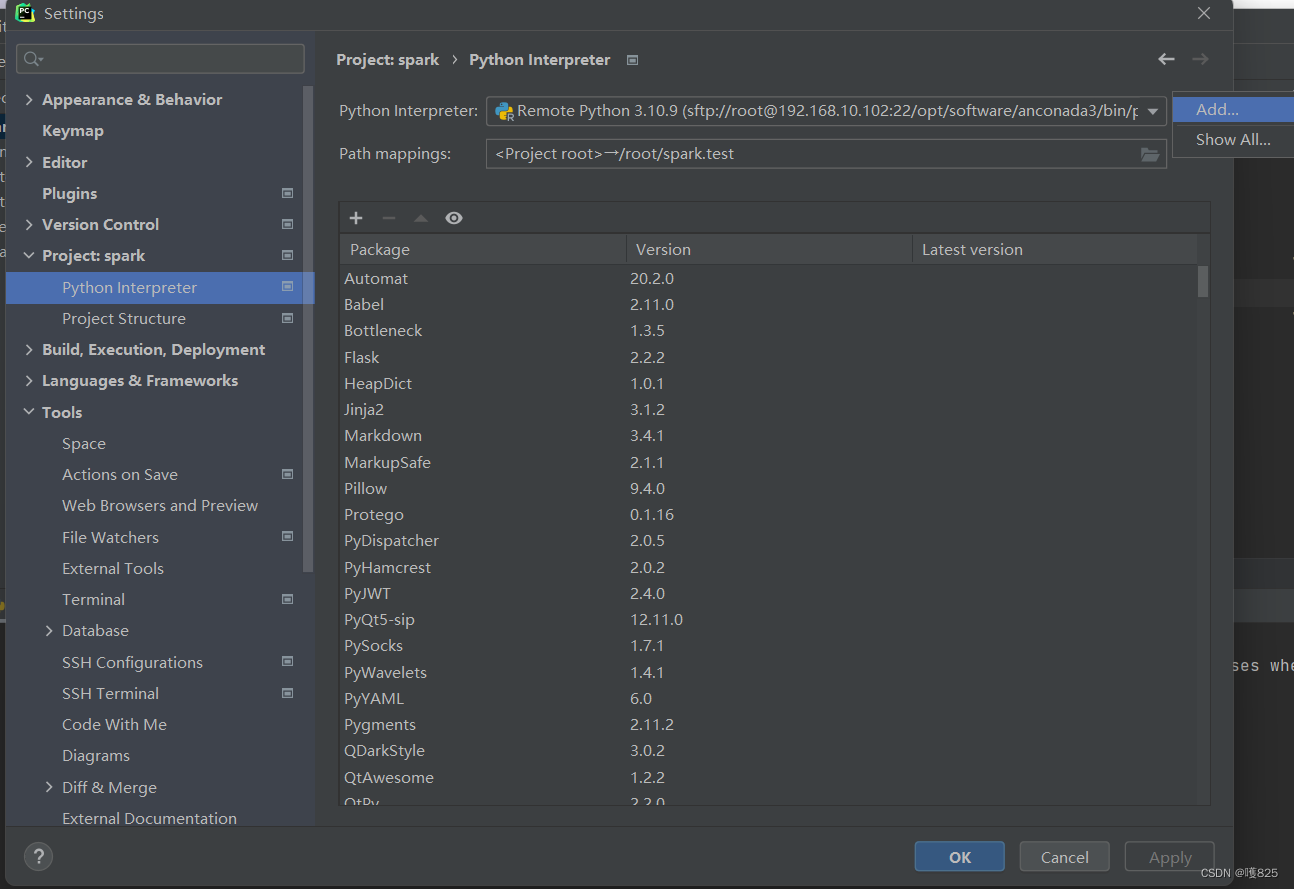Expand the Database node
Viewport: 1294px width, 889px height.
(x=49, y=630)
